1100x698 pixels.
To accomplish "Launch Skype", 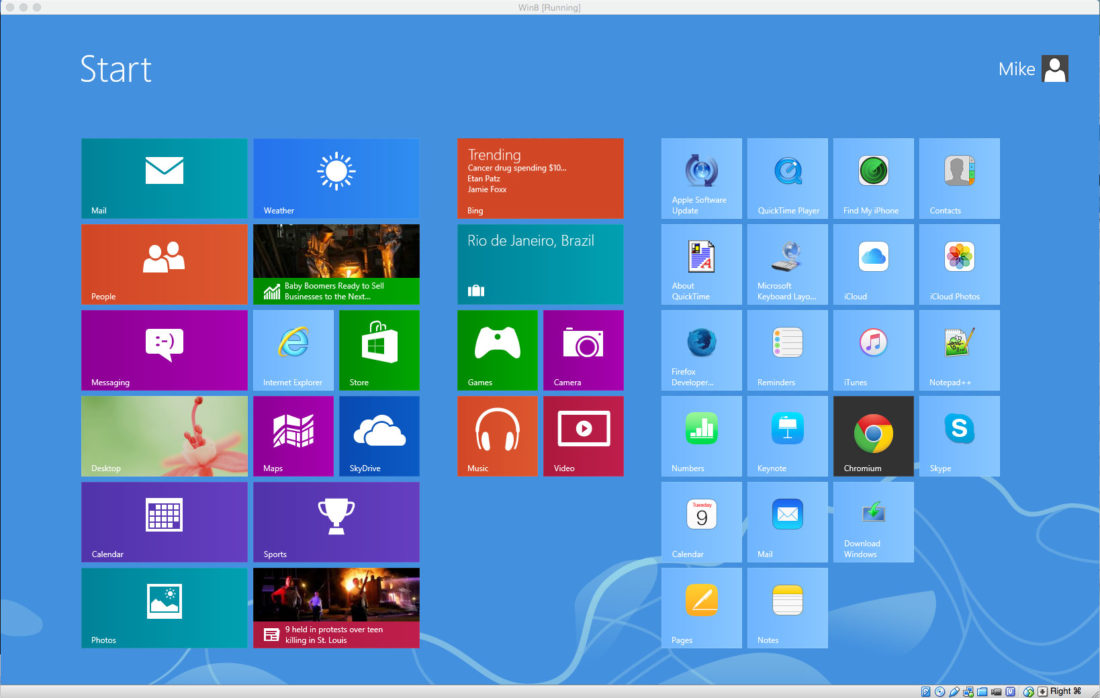I will [x=959, y=436].
